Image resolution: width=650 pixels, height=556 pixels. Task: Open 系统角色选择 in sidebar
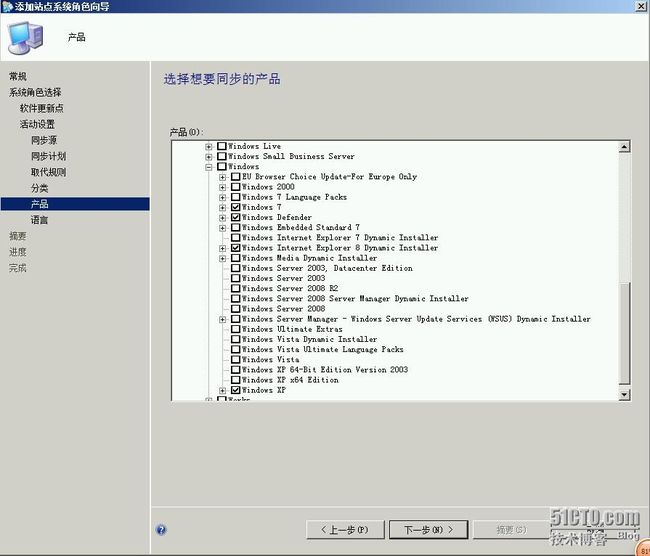(35, 92)
